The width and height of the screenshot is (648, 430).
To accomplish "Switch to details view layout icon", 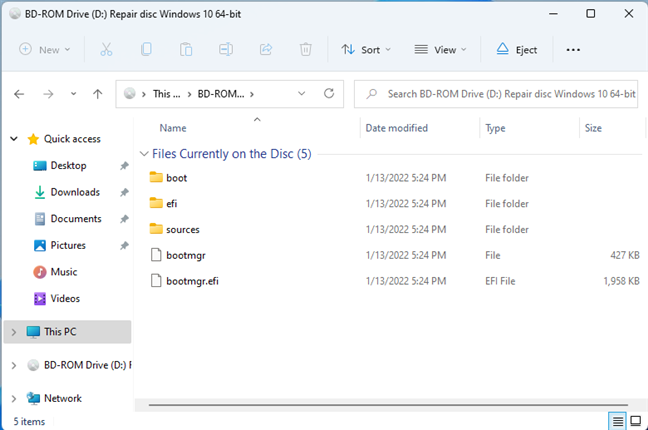I will point(617,421).
